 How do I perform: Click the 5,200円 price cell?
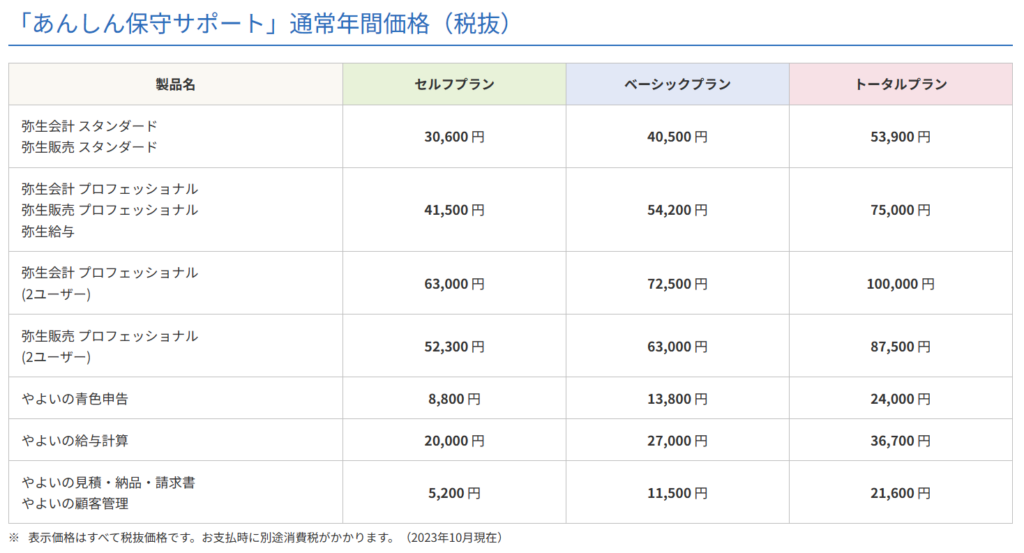[455, 493]
